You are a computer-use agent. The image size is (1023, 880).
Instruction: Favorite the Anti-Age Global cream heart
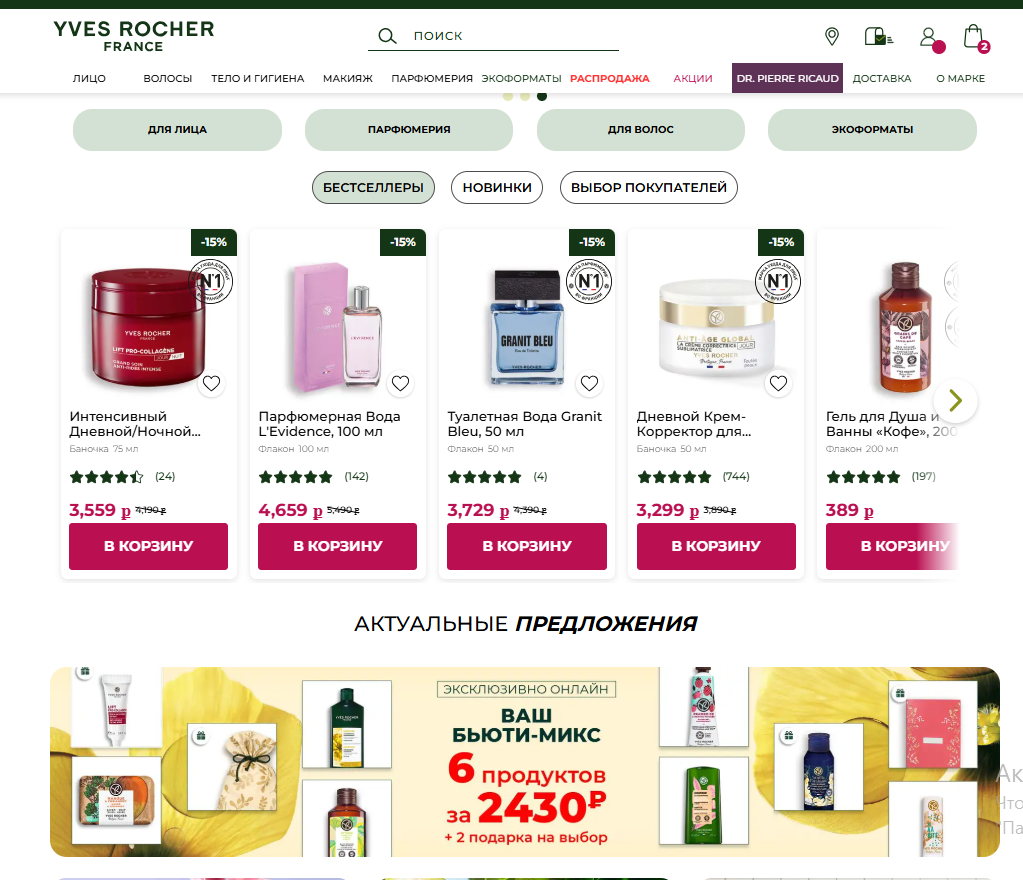[778, 384]
